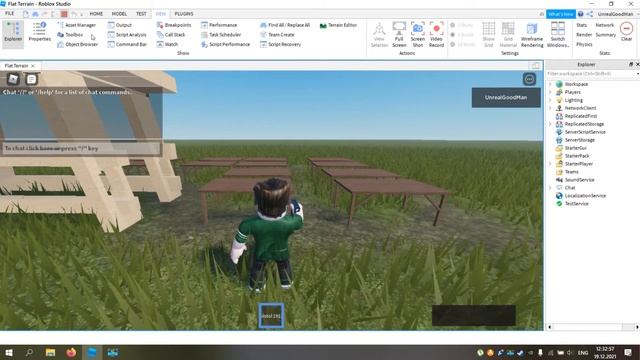Toggle the chat icon in game view
The height and width of the screenshot is (360, 640).
(31, 79)
